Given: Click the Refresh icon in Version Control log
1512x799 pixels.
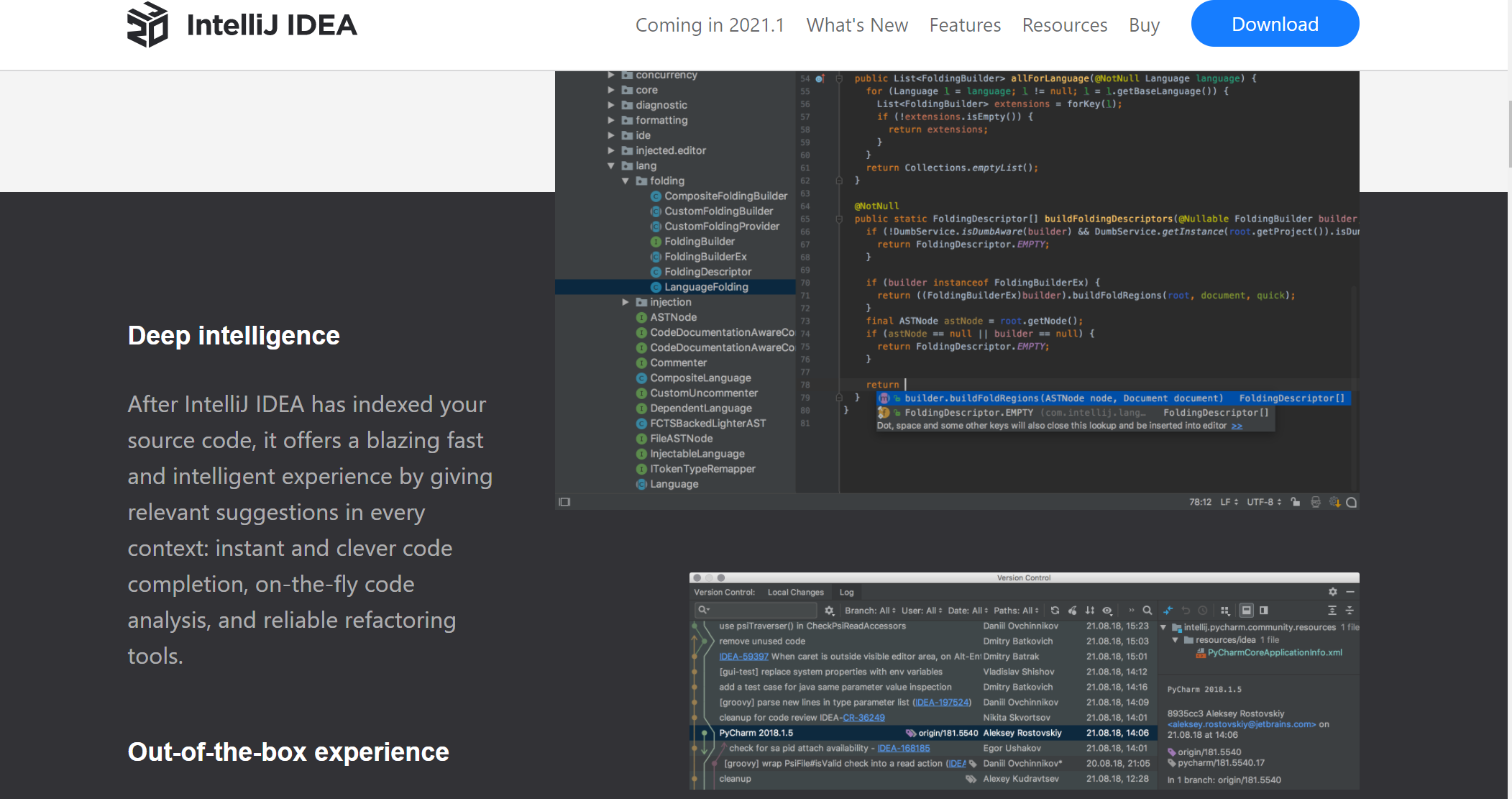Looking at the screenshot, I should point(1055,611).
